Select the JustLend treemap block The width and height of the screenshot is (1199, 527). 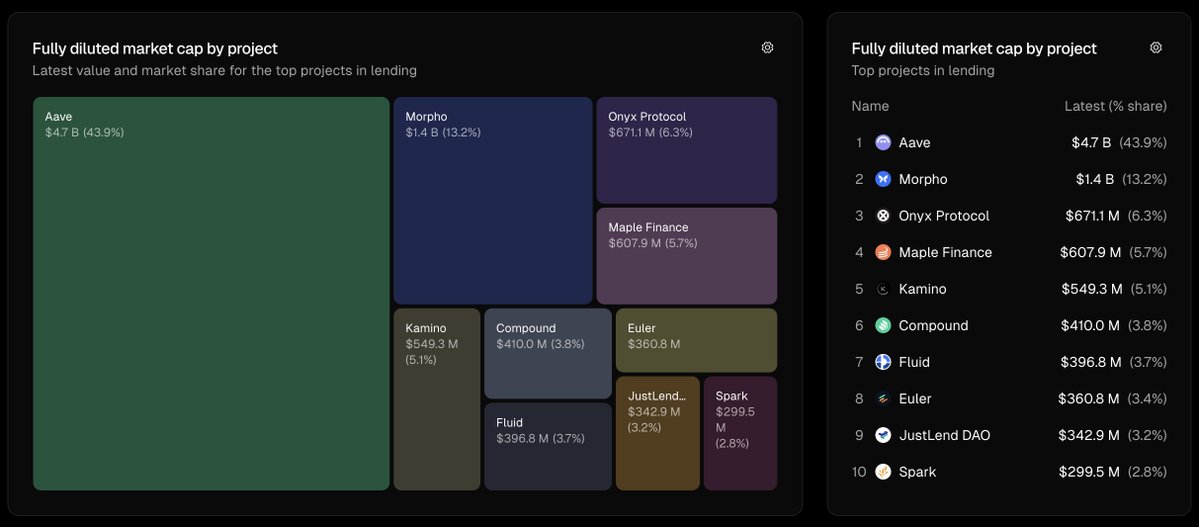[x=658, y=433]
